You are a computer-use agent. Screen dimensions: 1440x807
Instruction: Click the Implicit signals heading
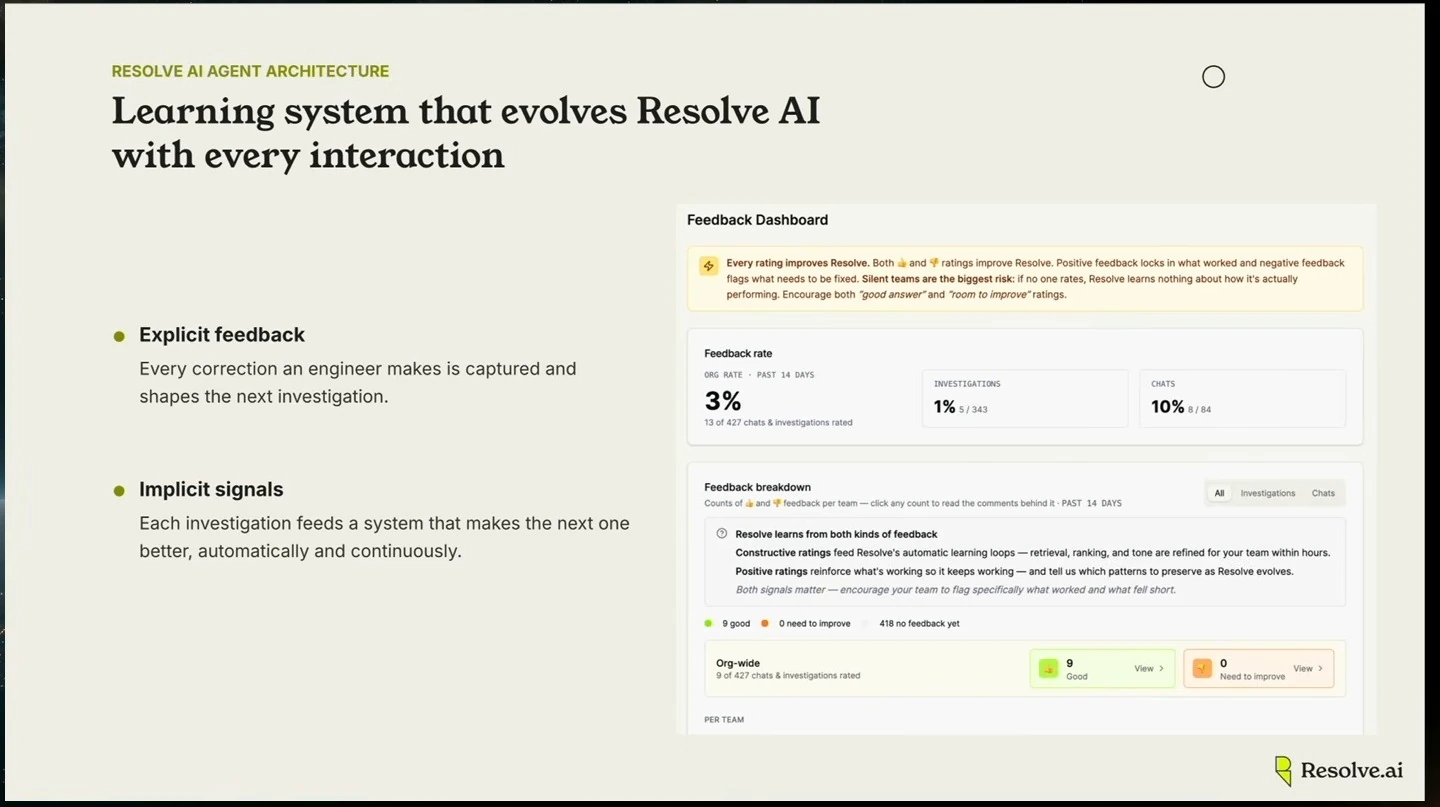pos(211,489)
